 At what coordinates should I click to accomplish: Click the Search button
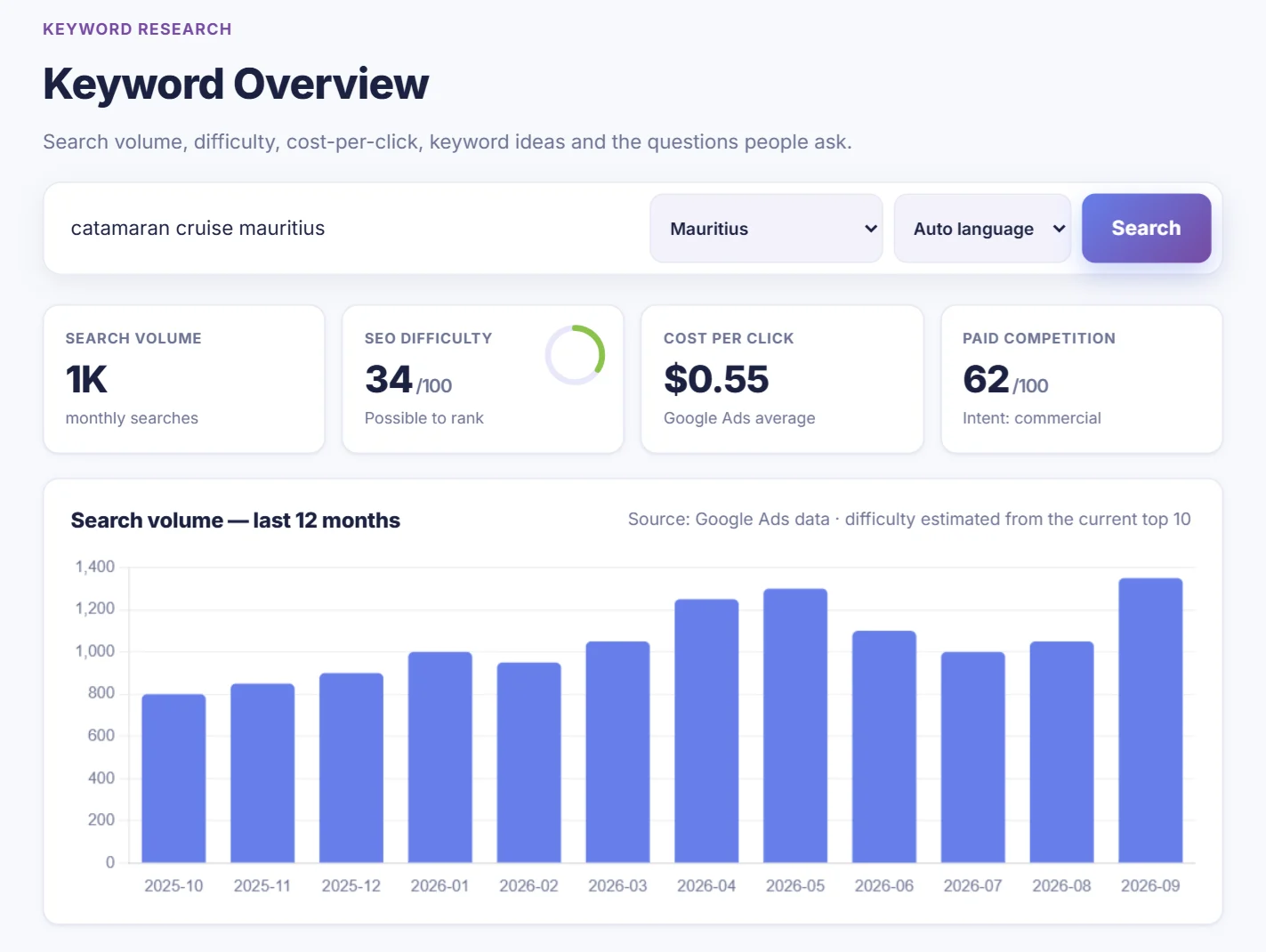click(x=1146, y=228)
